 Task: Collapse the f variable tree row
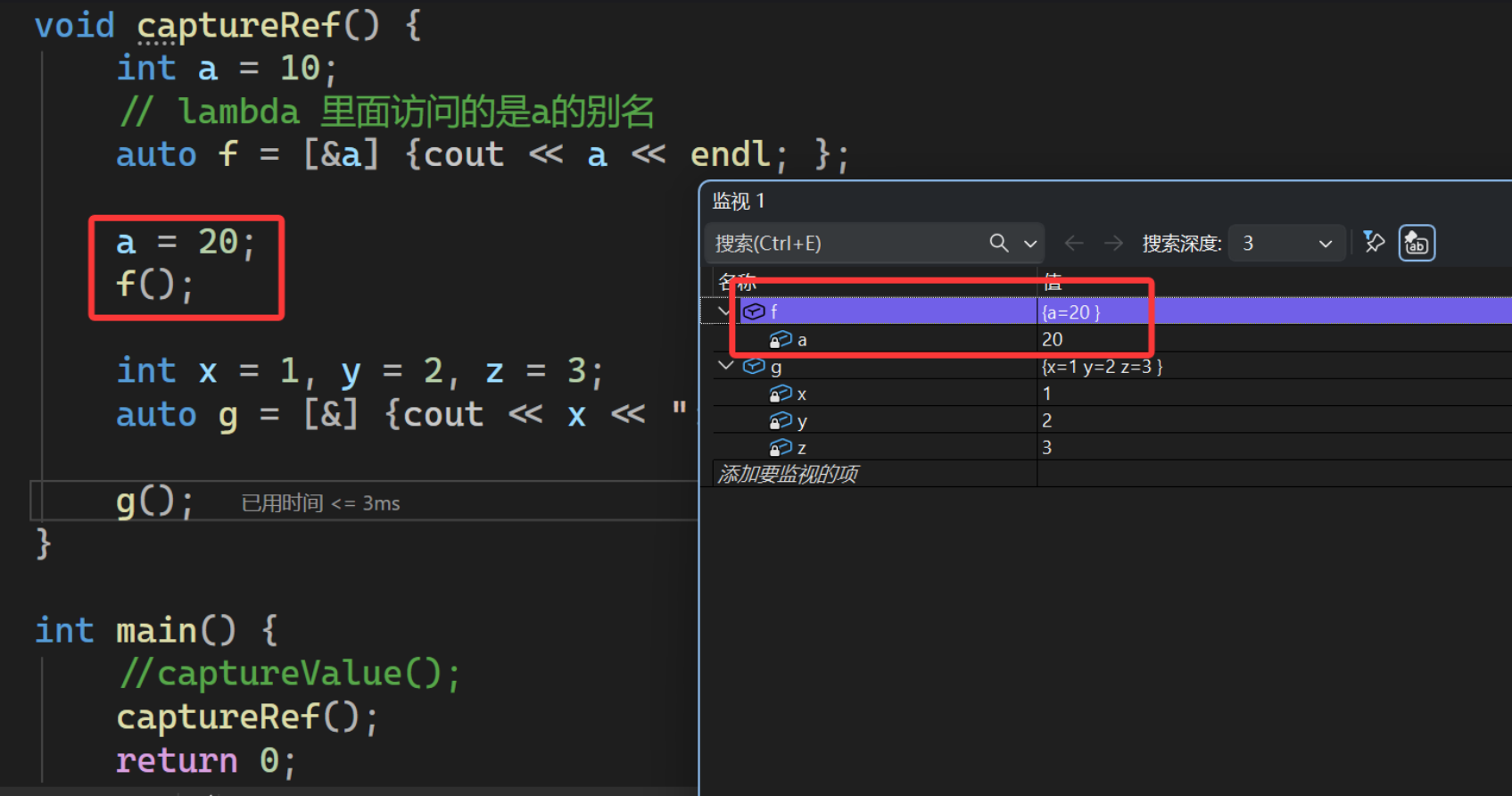click(x=723, y=311)
